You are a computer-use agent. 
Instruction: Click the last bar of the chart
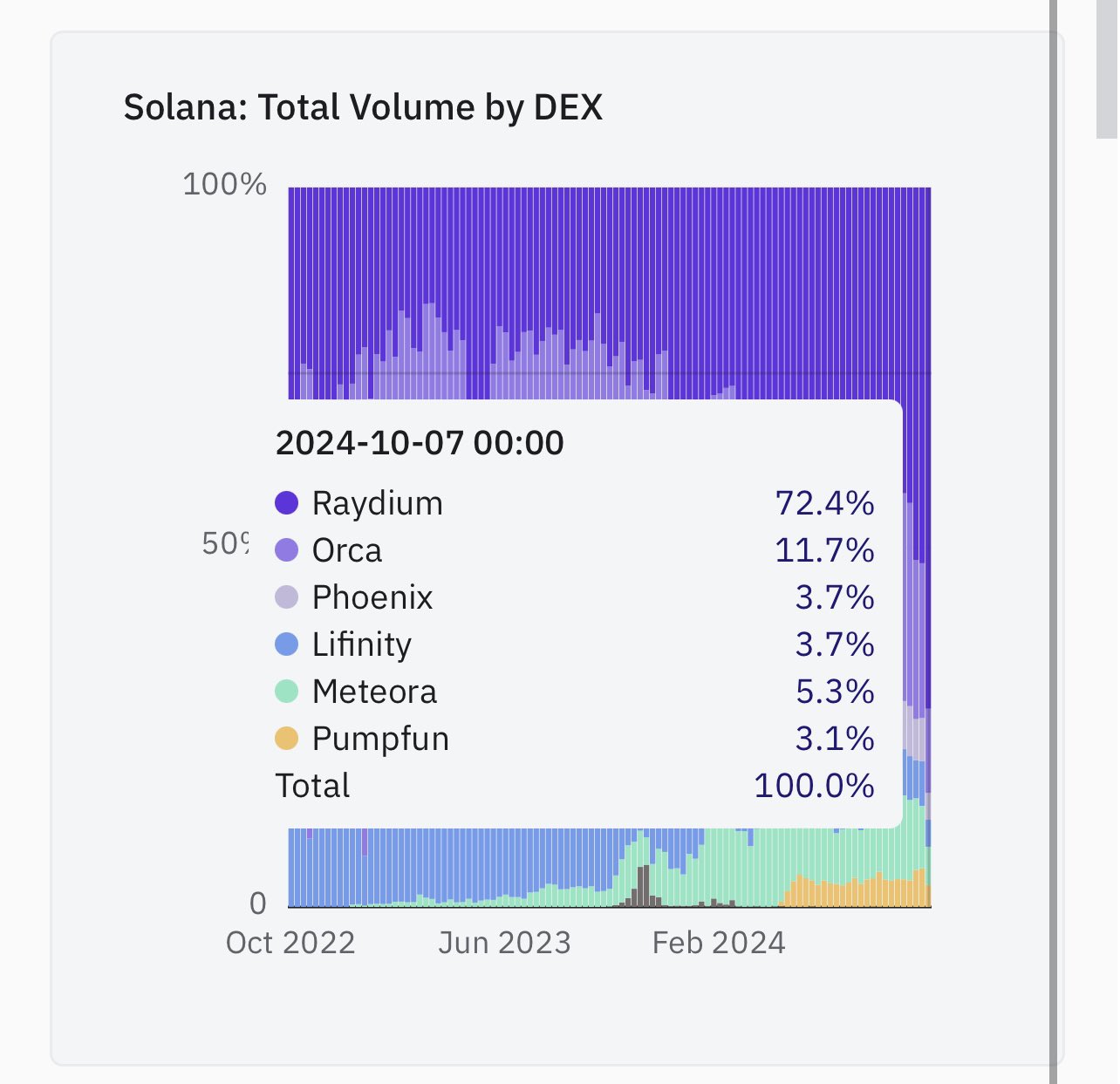point(928,547)
